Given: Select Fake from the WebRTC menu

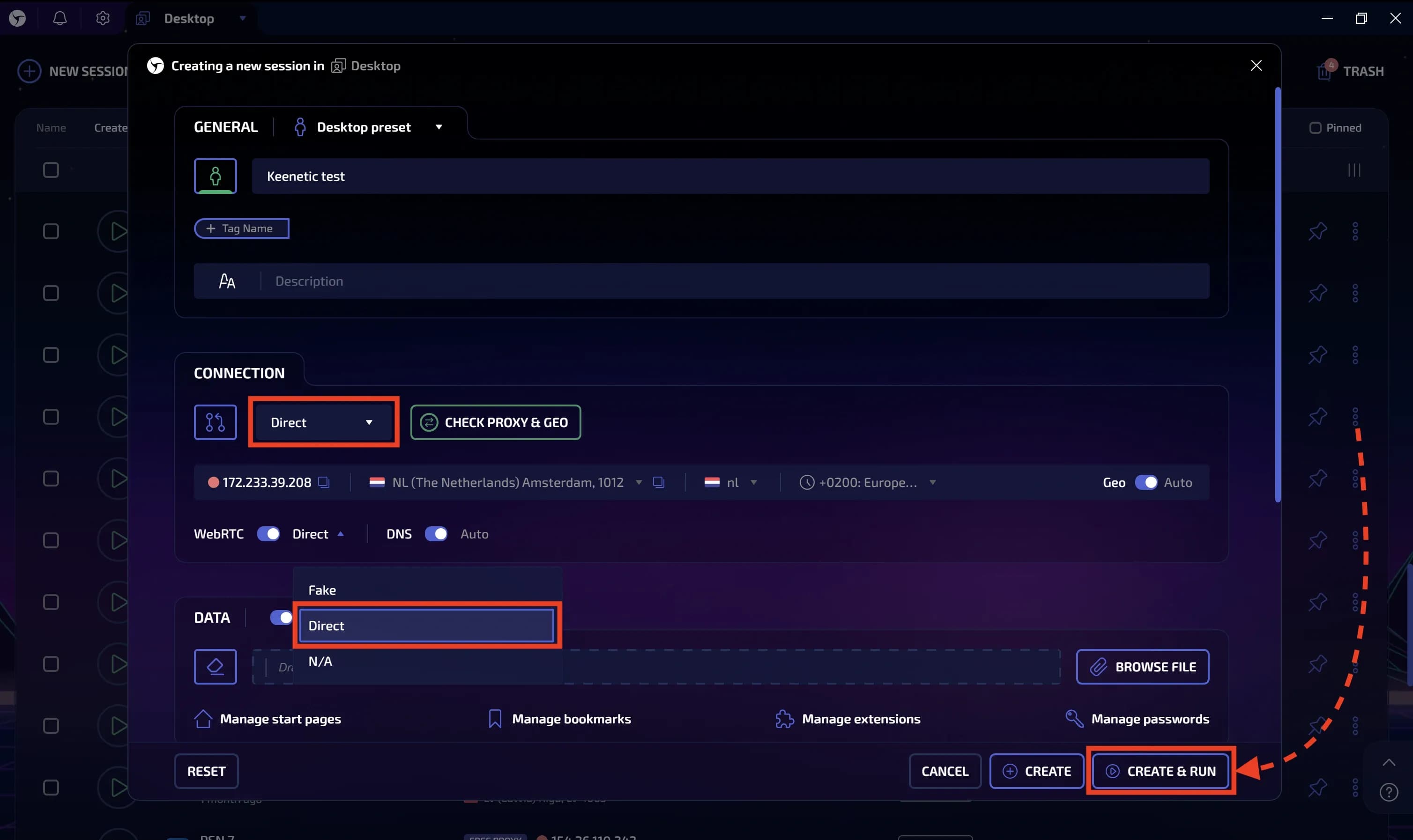Looking at the screenshot, I should (322, 590).
